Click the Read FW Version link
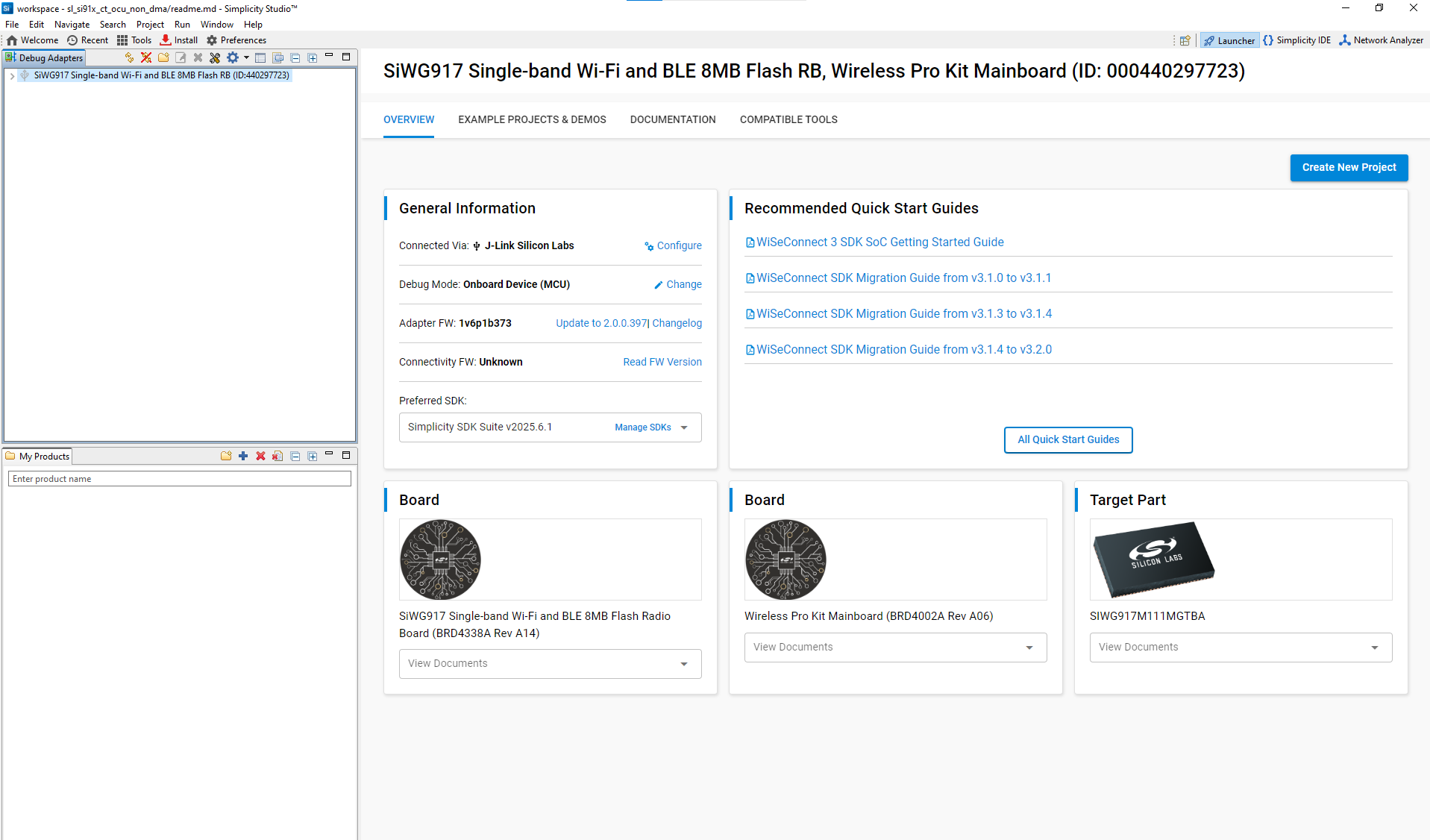The width and height of the screenshot is (1430, 840). tap(662, 362)
